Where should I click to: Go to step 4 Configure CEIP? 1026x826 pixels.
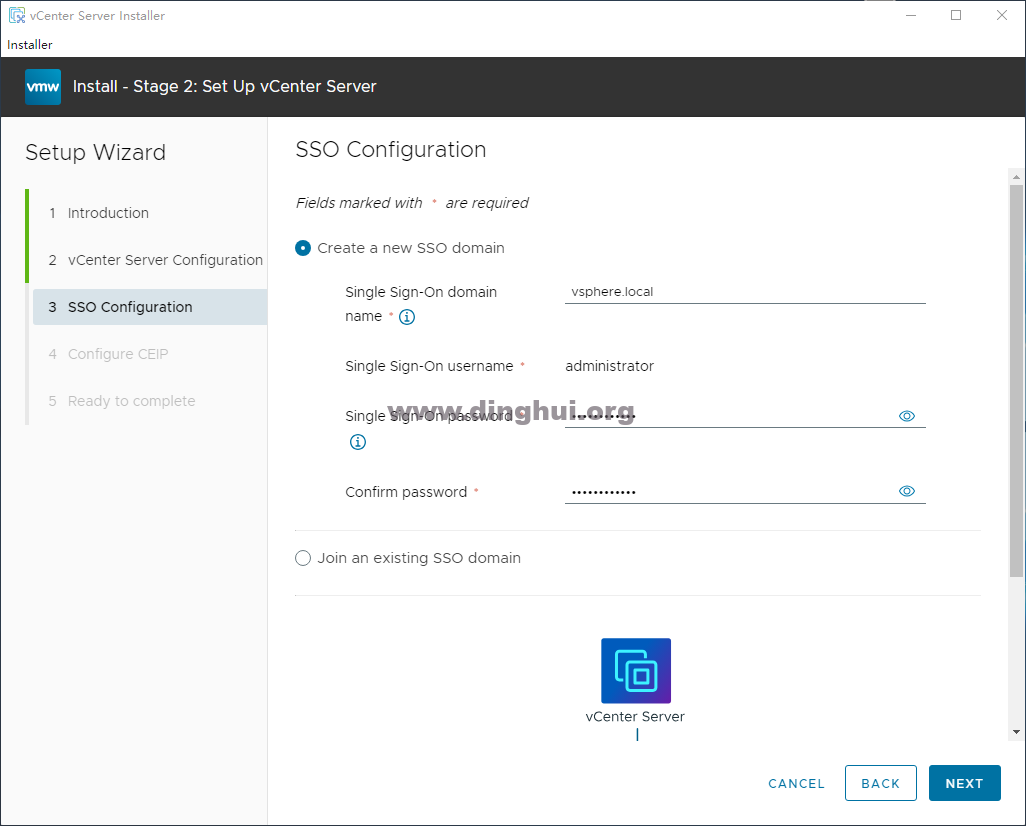[109, 354]
